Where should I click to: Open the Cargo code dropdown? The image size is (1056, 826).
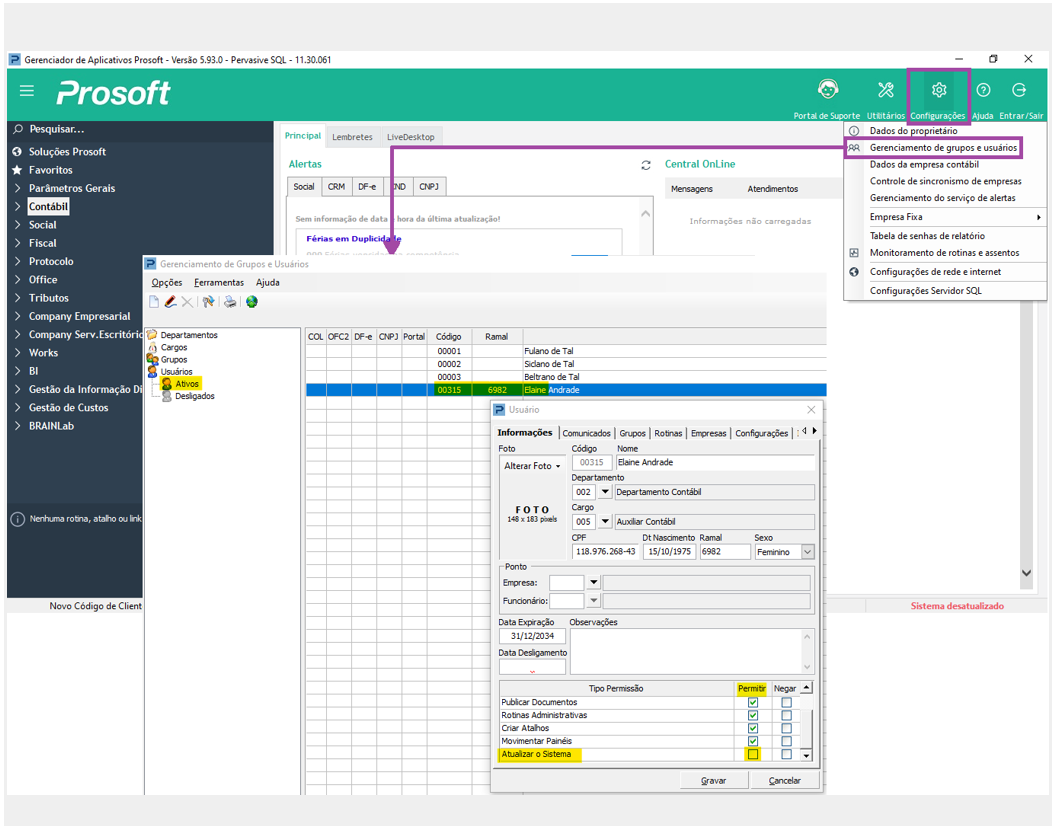[x=605, y=521]
